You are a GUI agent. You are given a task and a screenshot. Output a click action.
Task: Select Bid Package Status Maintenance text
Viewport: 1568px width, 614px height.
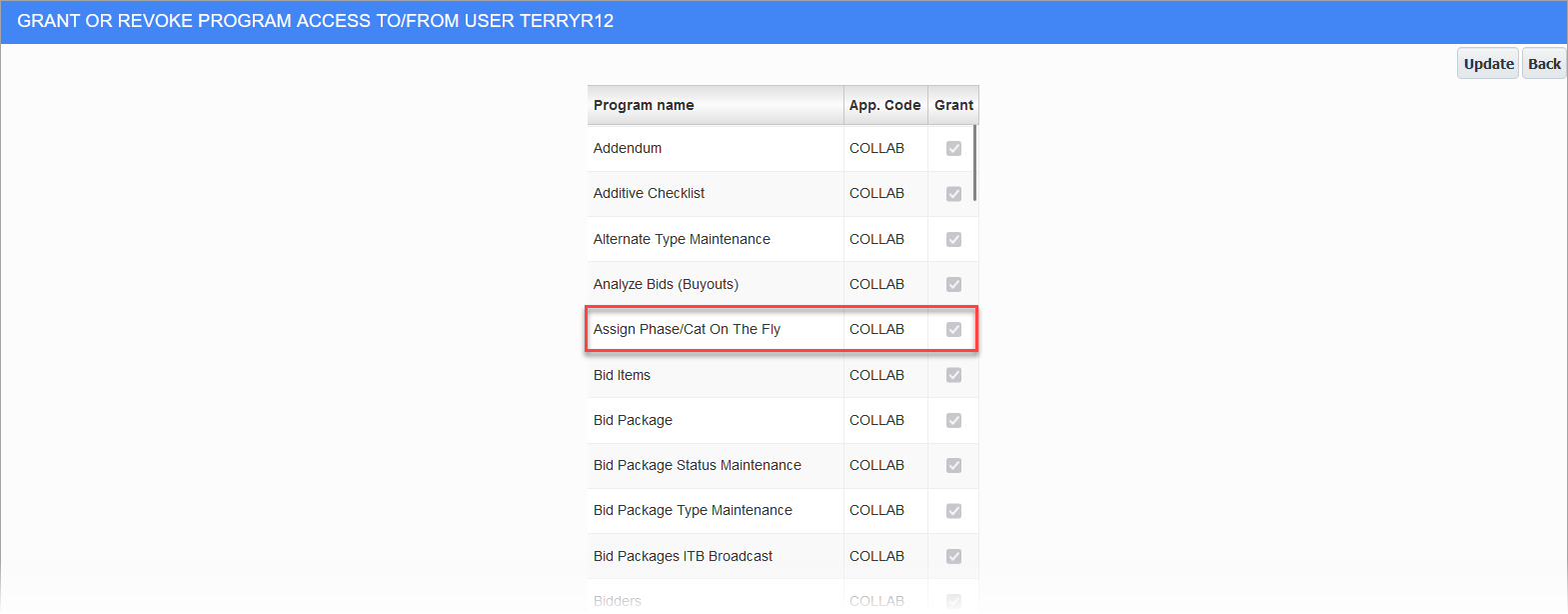698,465
